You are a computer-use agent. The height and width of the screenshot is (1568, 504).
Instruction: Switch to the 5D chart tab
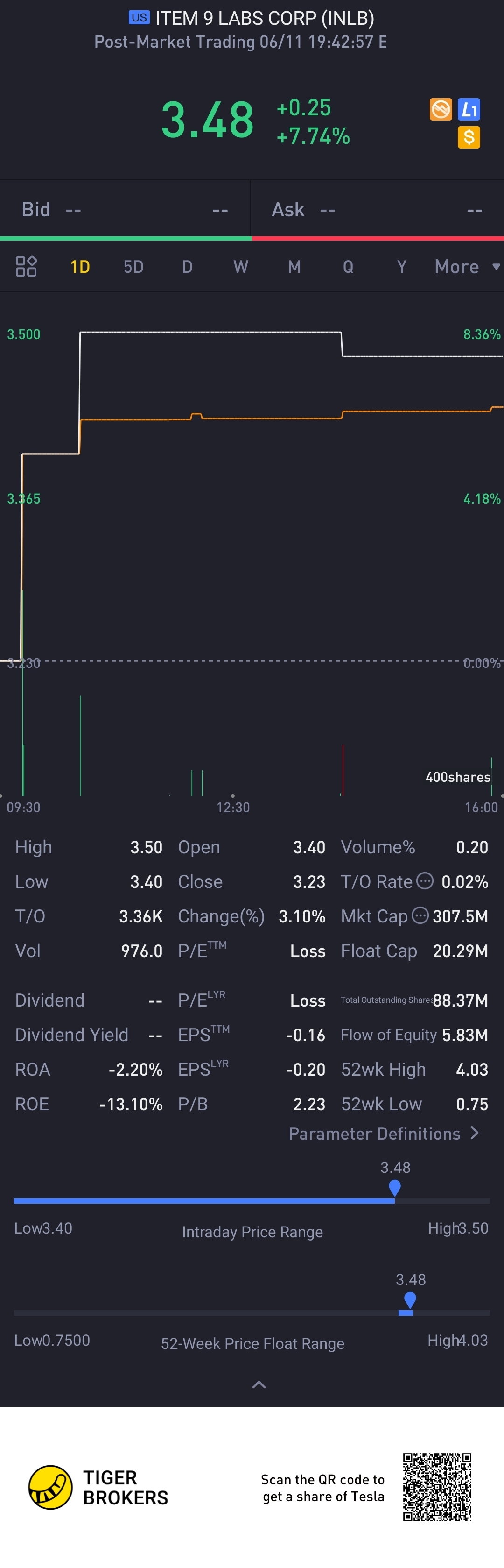pyautogui.click(x=133, y=267)
